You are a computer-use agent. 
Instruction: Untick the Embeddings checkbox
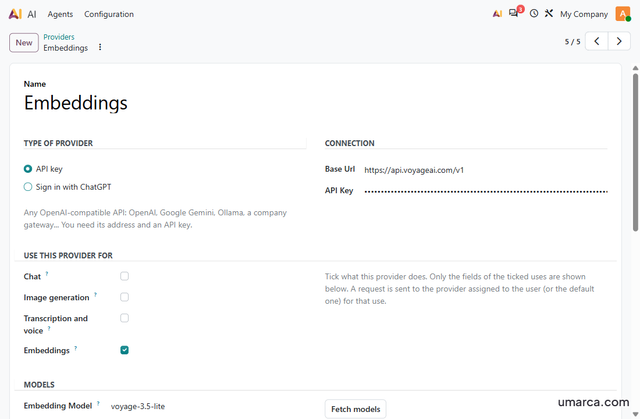click(124, 350)
